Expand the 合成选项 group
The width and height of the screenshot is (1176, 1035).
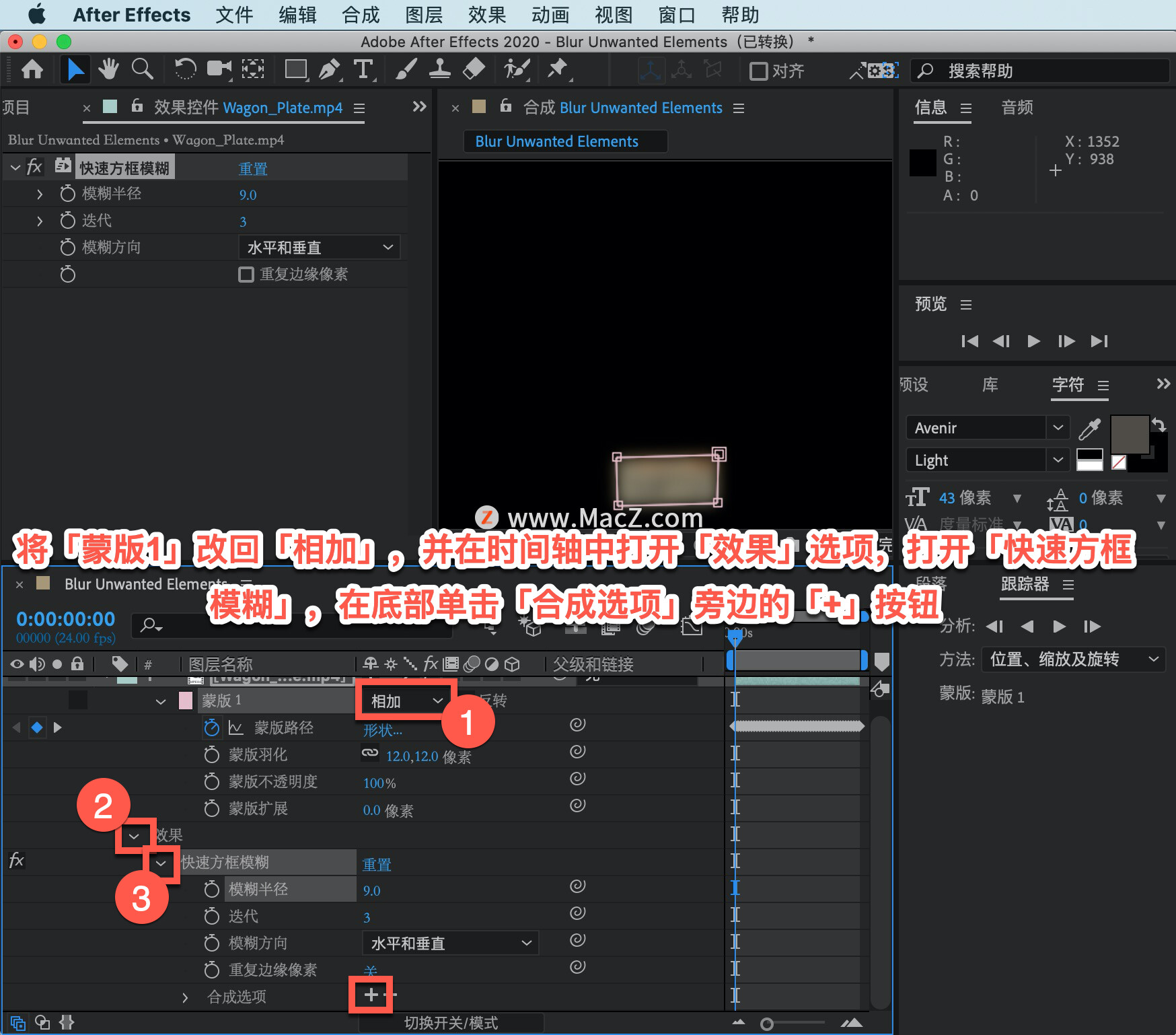(185, 997)
